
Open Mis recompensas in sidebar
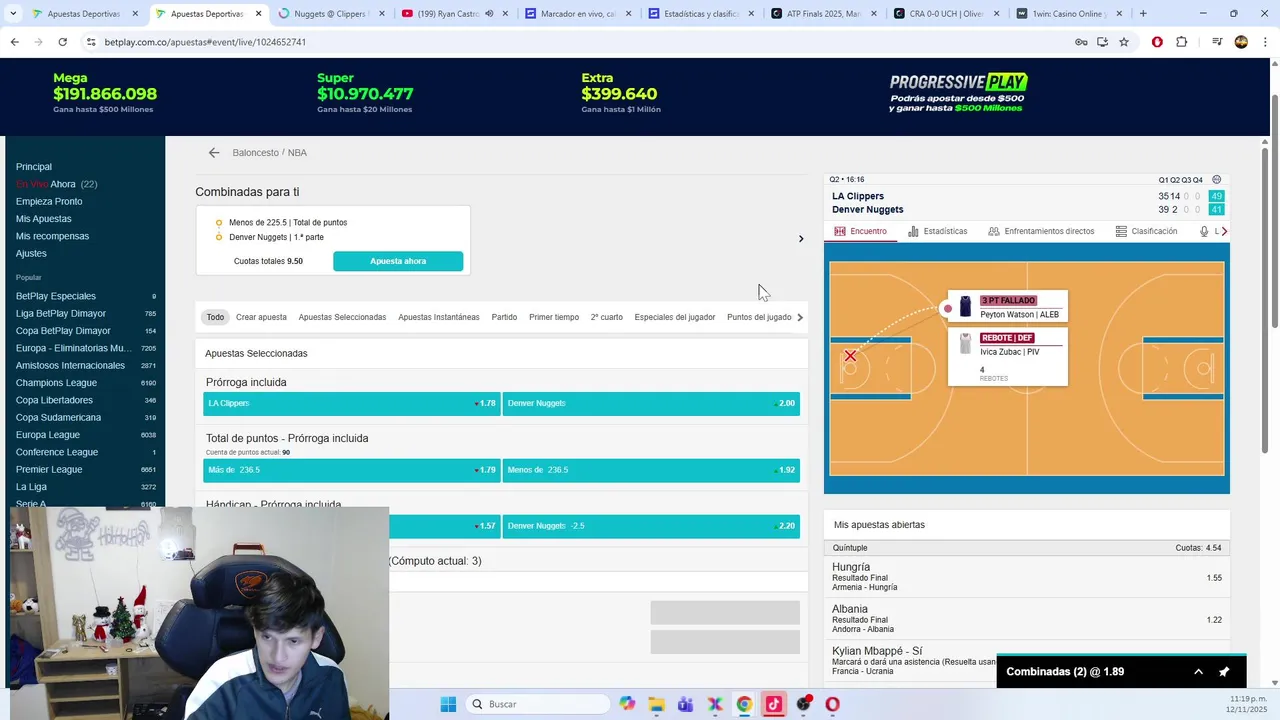tap(52, 236)
